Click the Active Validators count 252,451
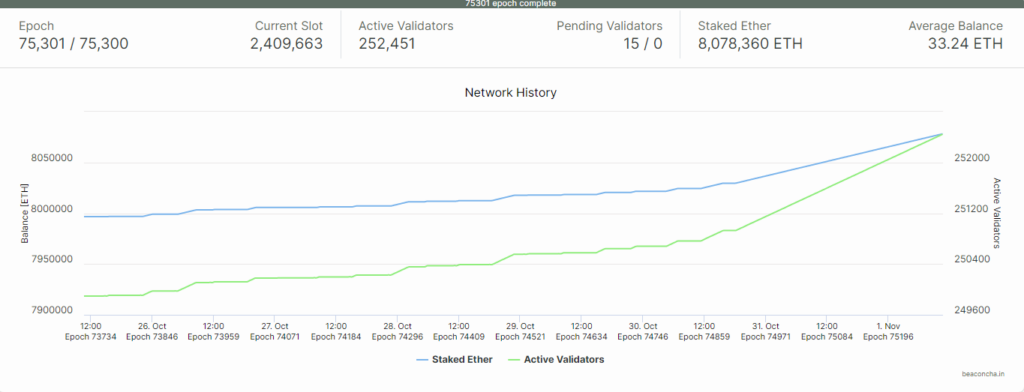The width and height of the screenshot is (1024, 392). tap(387, 44)
